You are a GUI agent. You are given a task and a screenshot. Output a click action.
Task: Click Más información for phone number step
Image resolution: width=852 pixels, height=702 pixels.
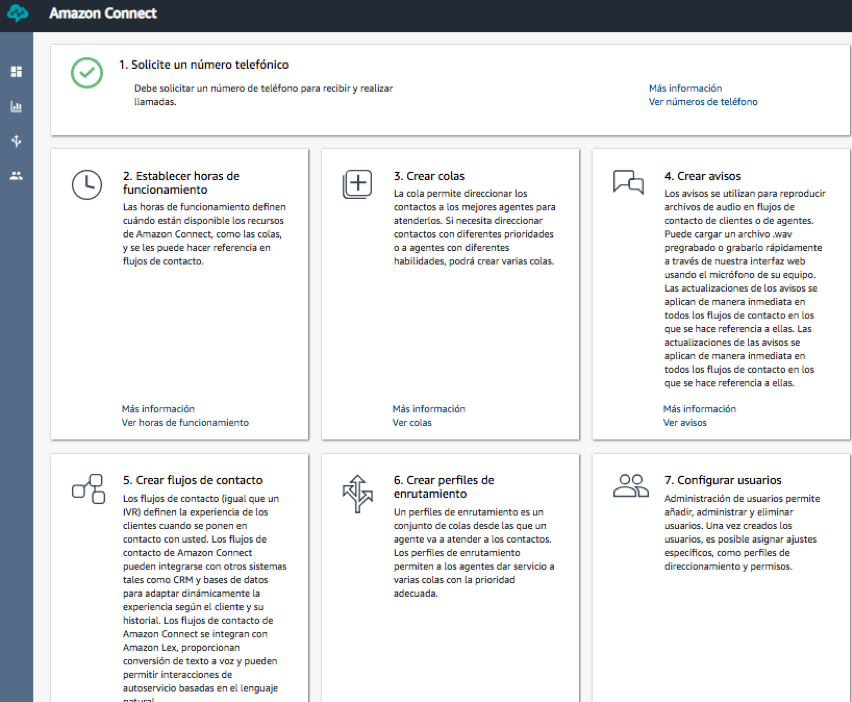[x=685, y=88]
